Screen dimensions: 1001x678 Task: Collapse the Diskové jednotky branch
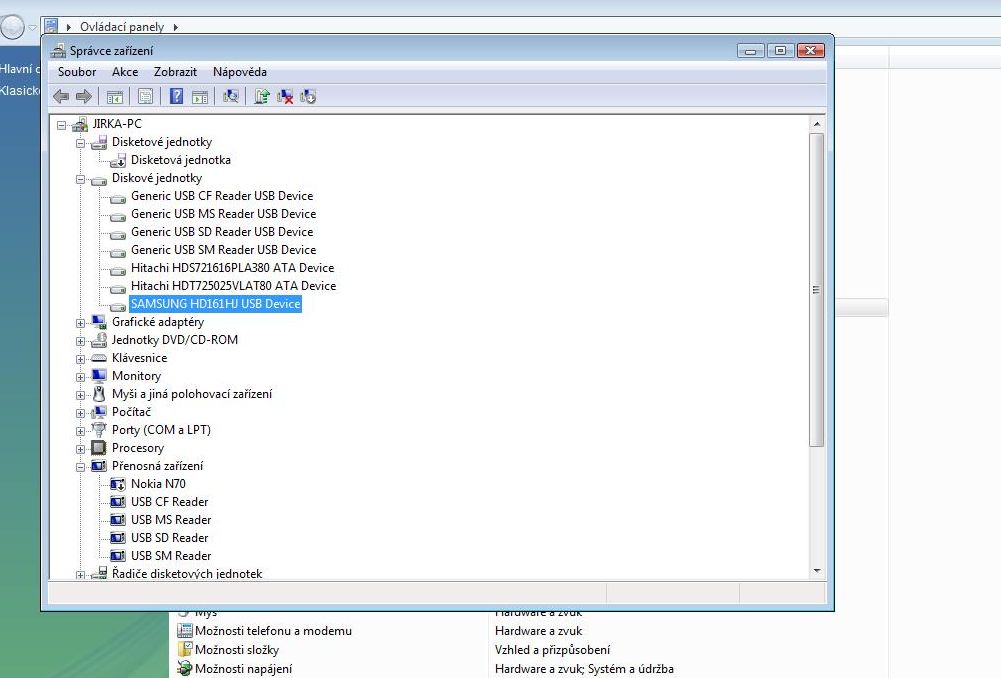[x=80, y=179]
